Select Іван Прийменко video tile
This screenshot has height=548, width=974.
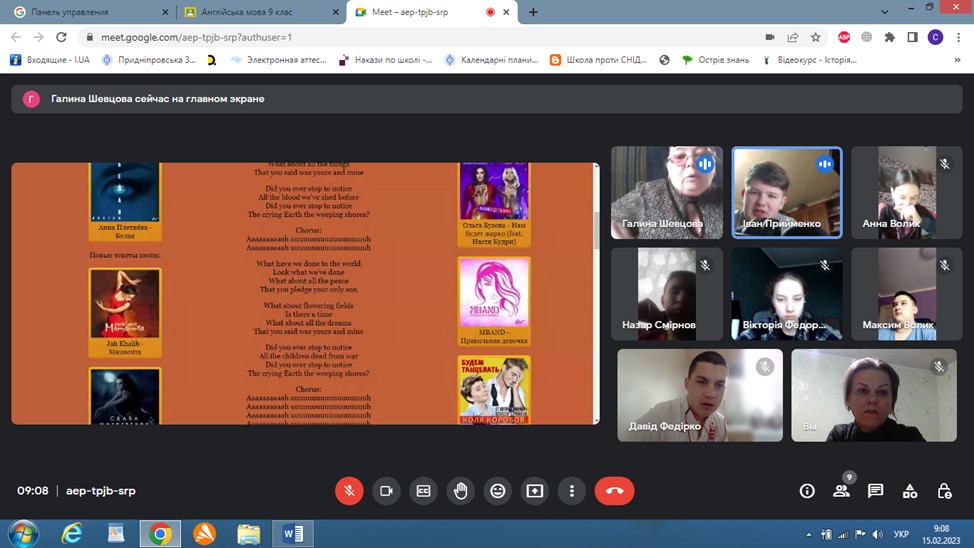point(787,193)
